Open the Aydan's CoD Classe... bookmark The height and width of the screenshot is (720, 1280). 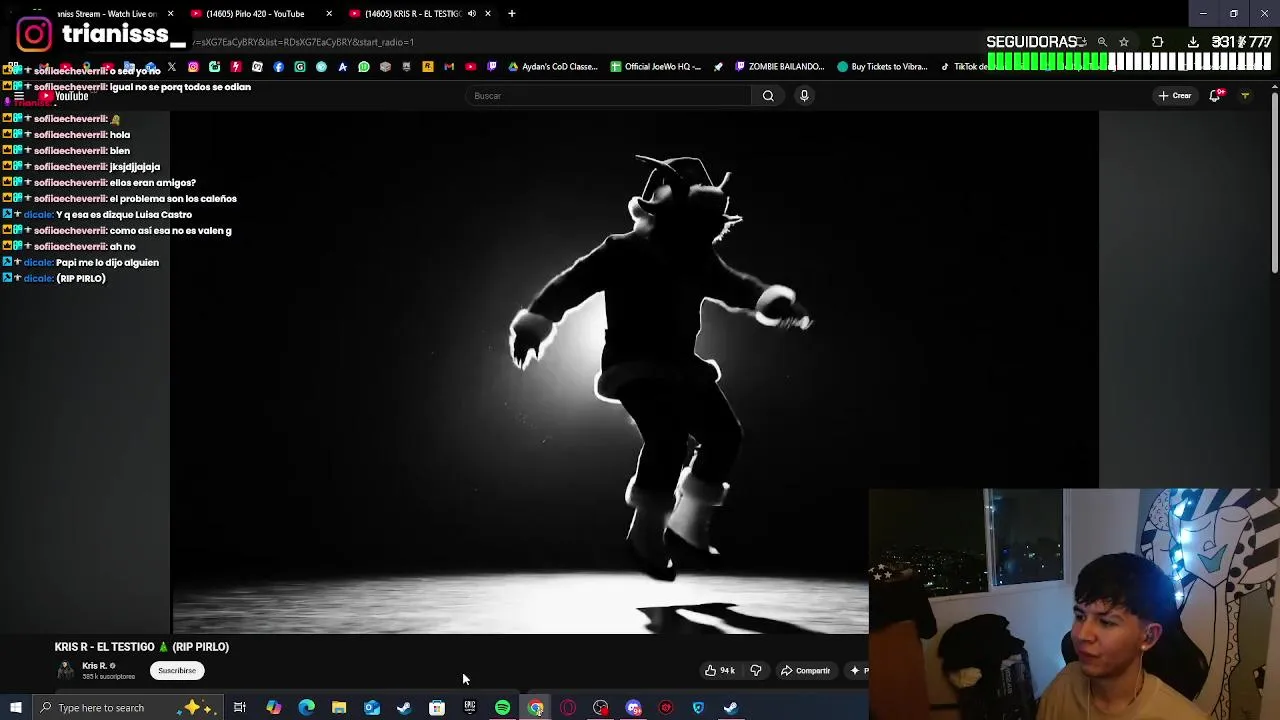tap(553, 67)
